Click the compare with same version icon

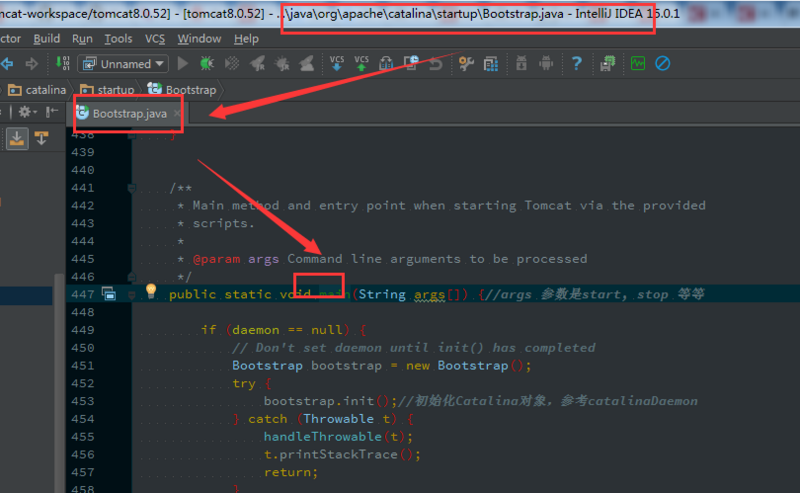[x=386, y=63]
